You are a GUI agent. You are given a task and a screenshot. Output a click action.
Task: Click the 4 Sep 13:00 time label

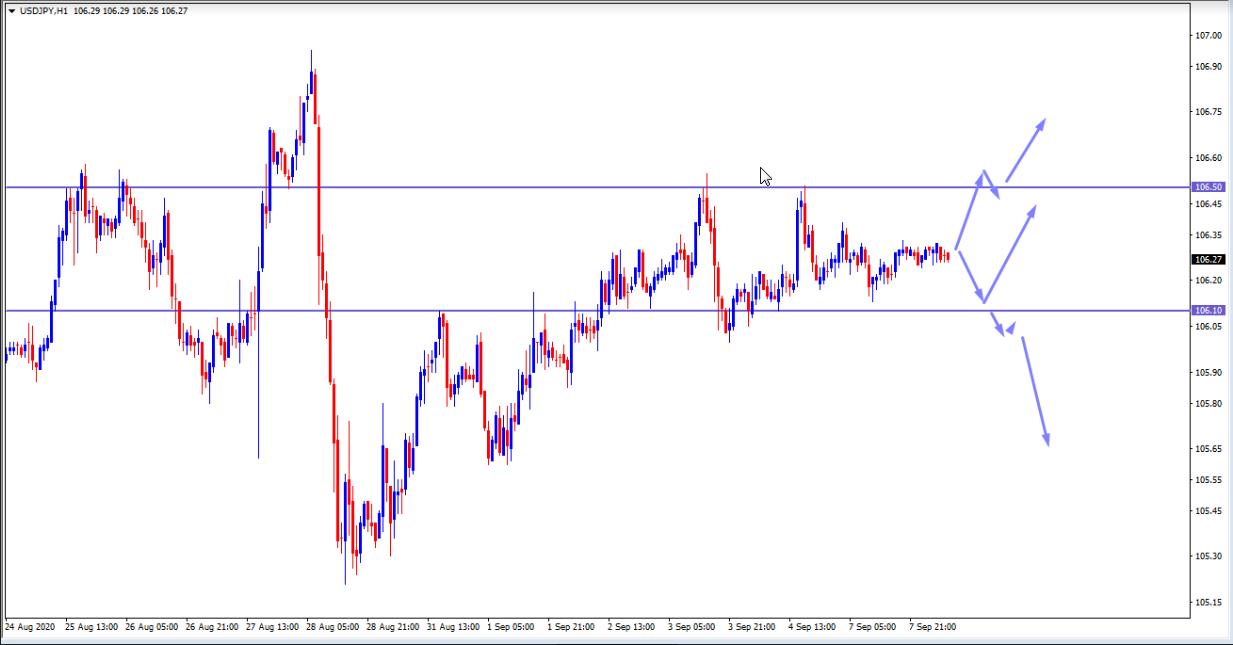coord(812,627)
